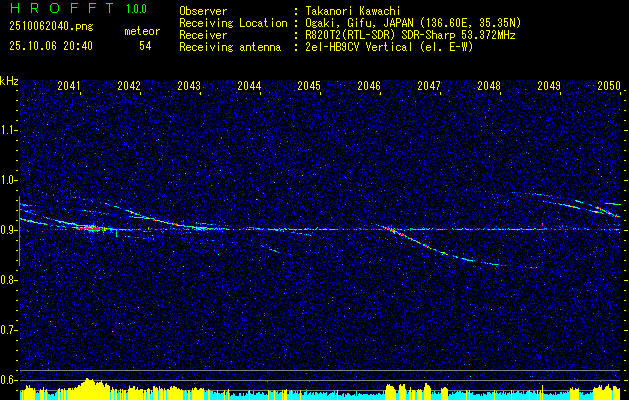Click the bright red meteor echo near 2041
The height and width of the screenshot is (400, 629).
coord(90,228)
